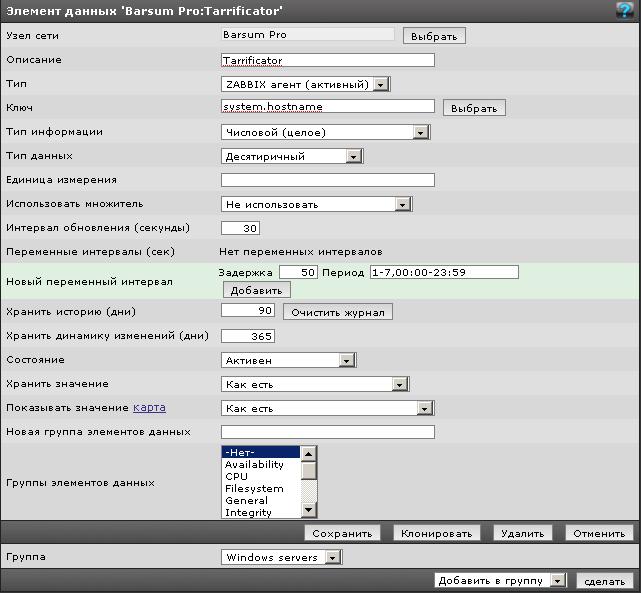
Task: Open the Группа Windows servers dropdown
Action: point(281,558)
